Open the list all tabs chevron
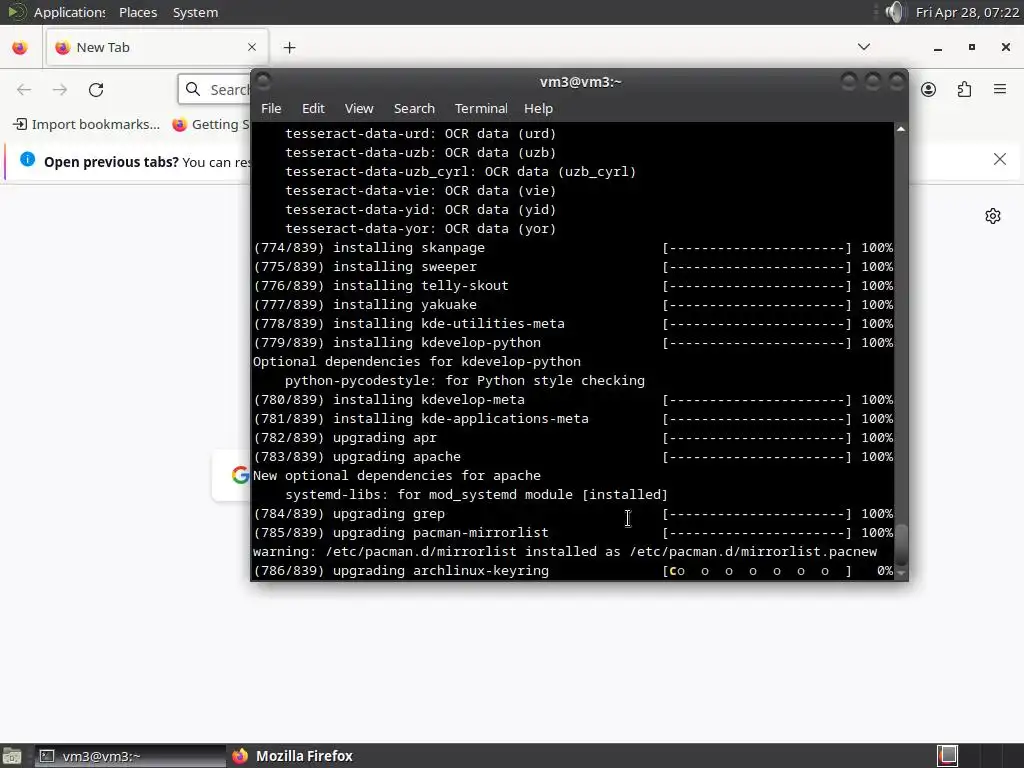The height and width of the screenshot is (768, 1024). (x=863, y=47)
